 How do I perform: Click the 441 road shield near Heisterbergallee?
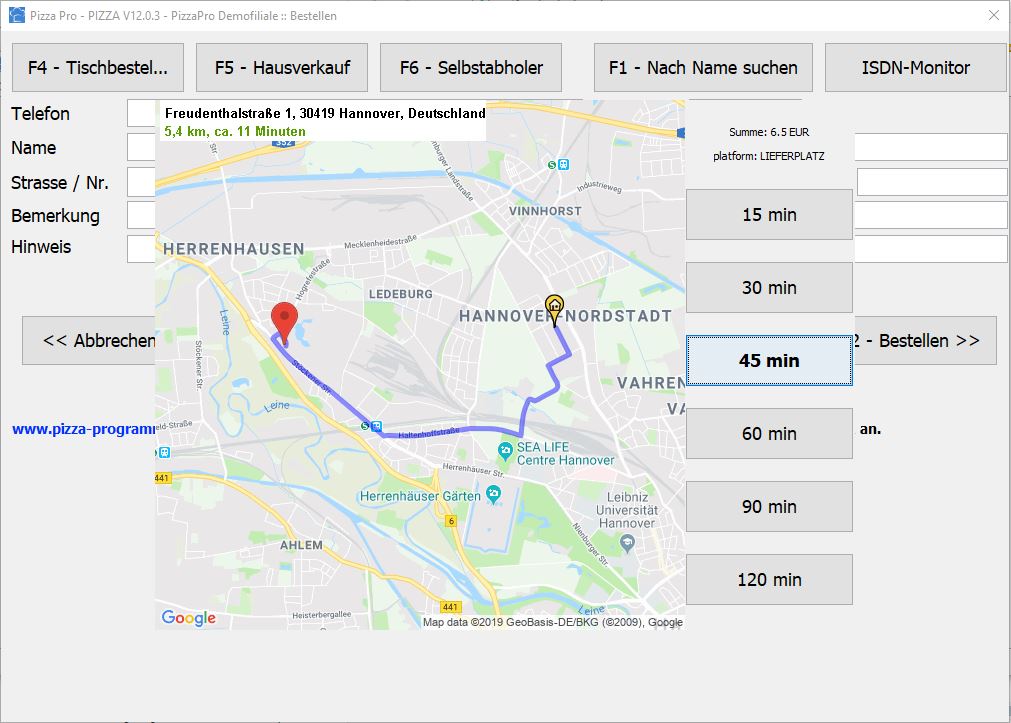pos(450,607)
